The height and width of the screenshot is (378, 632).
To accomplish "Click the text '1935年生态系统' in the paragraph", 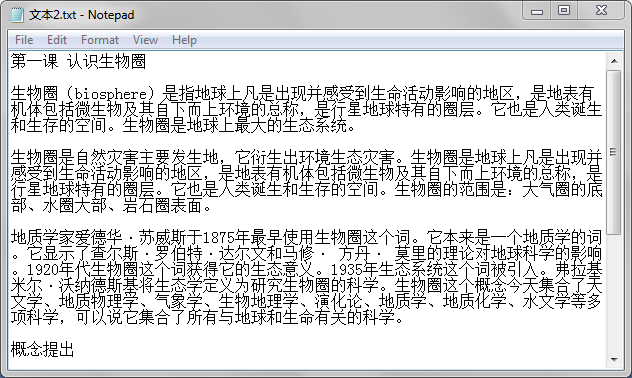I will pyautogui.click(x=387, y=270).
